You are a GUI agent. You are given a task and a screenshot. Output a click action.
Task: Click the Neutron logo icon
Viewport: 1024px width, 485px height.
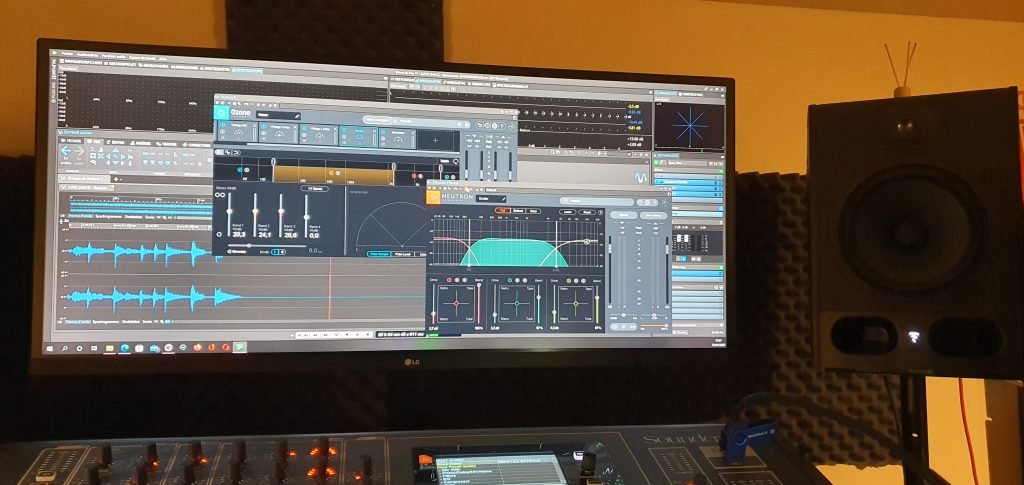coord(434,197)
